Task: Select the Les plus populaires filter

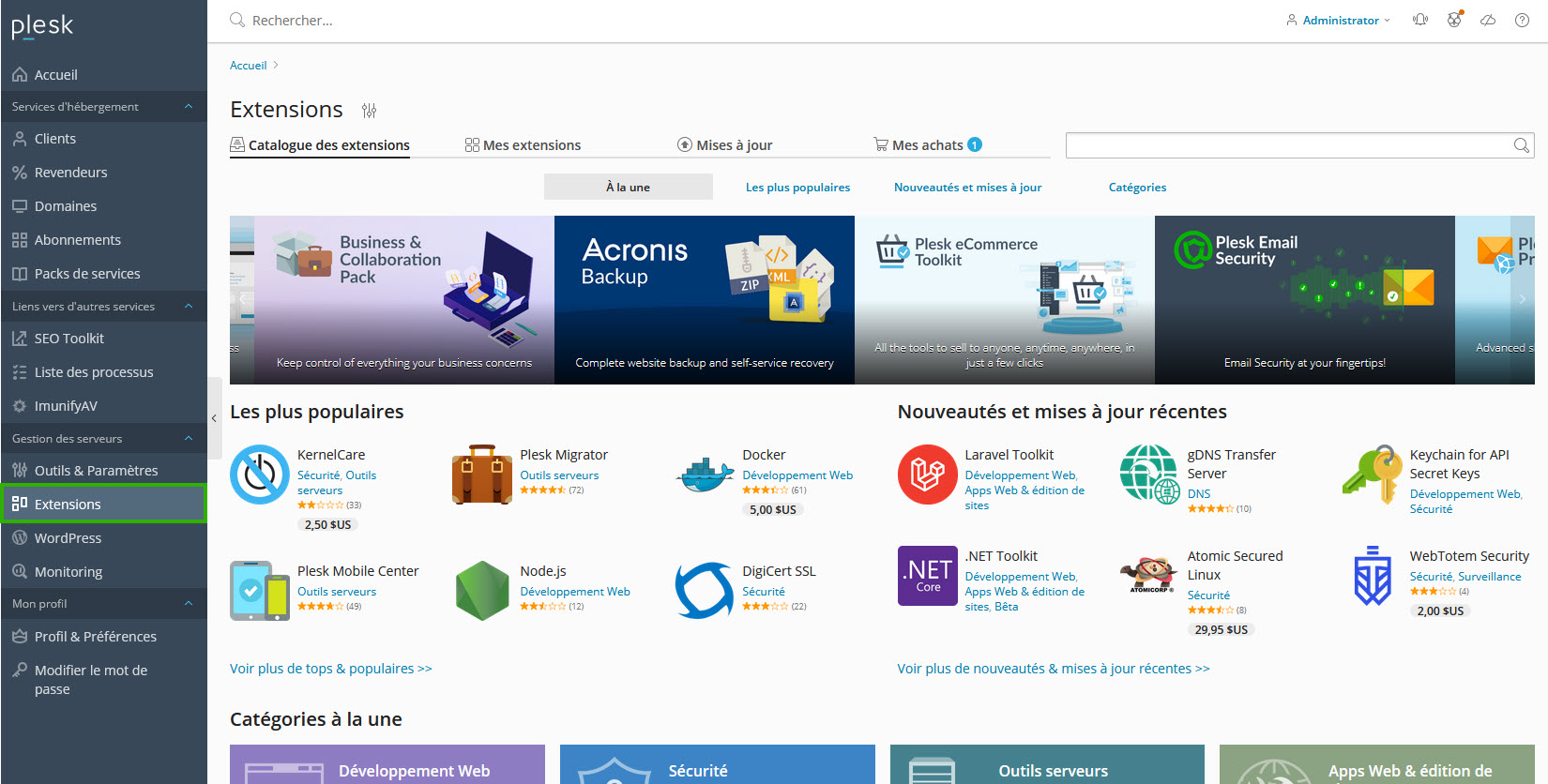Action: point(797,188)
